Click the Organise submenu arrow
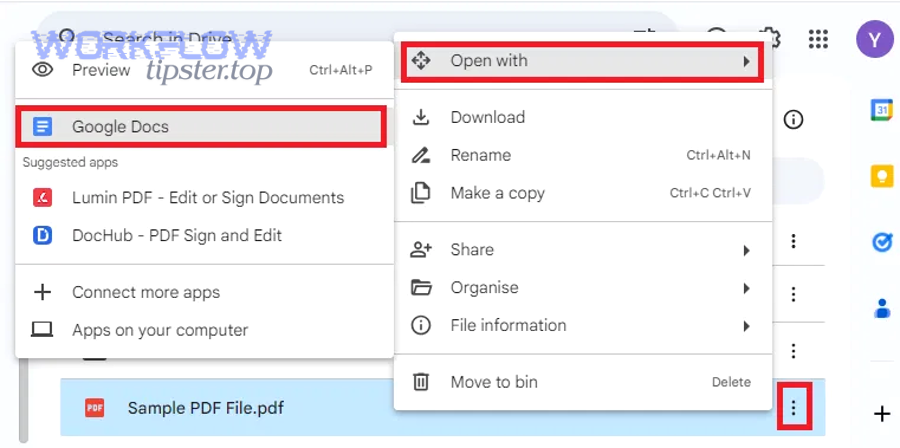This screenshot has height=448, width=900. pyautogui.click(x=746, y=288)
